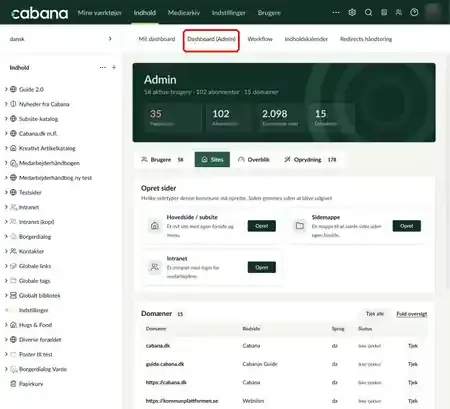This screenshot has width=450, height=409.
Task: Click the Intranet card people icon
Action: click(x=155, y=267)
